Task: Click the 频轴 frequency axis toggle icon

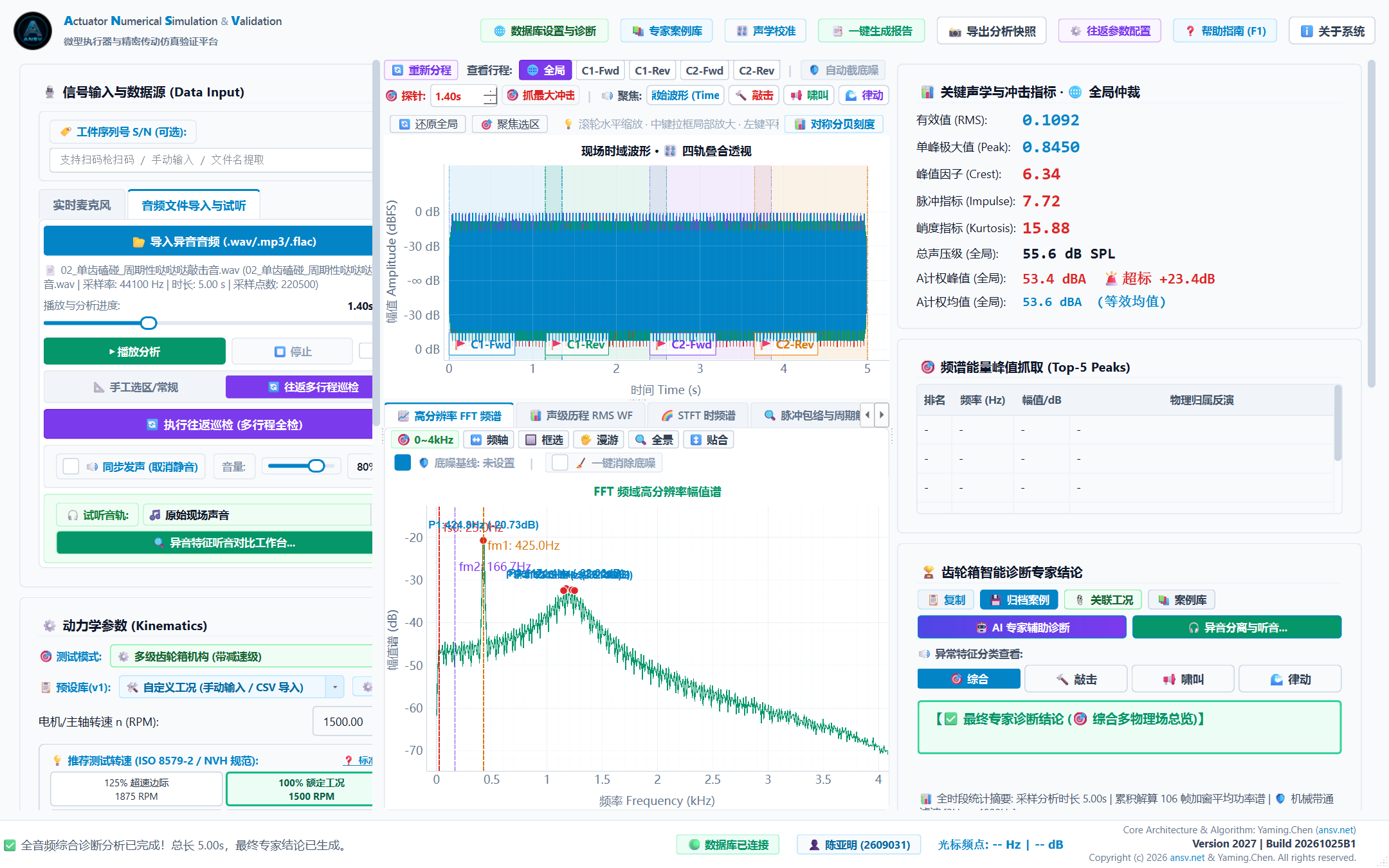Action: (489, 440)
